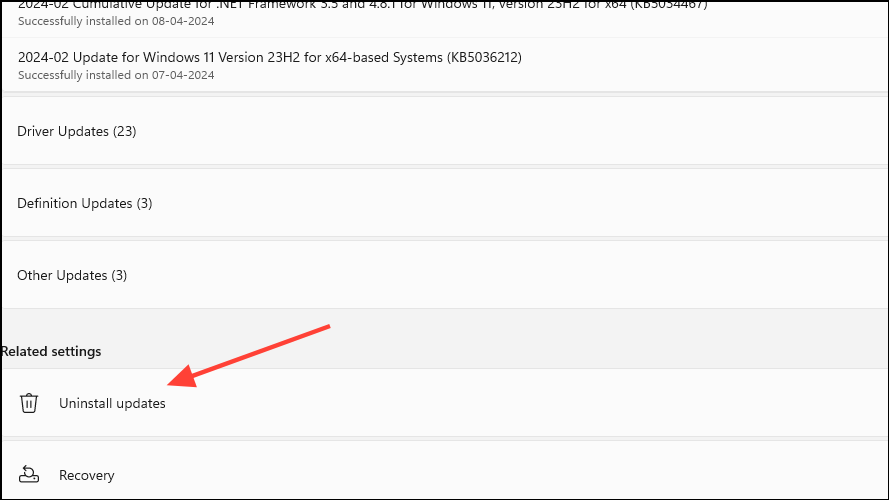Click the red arrowhead annotation near Uninstall updates
Viewport: 889px width, 500px height.
(x=183, y=376)
